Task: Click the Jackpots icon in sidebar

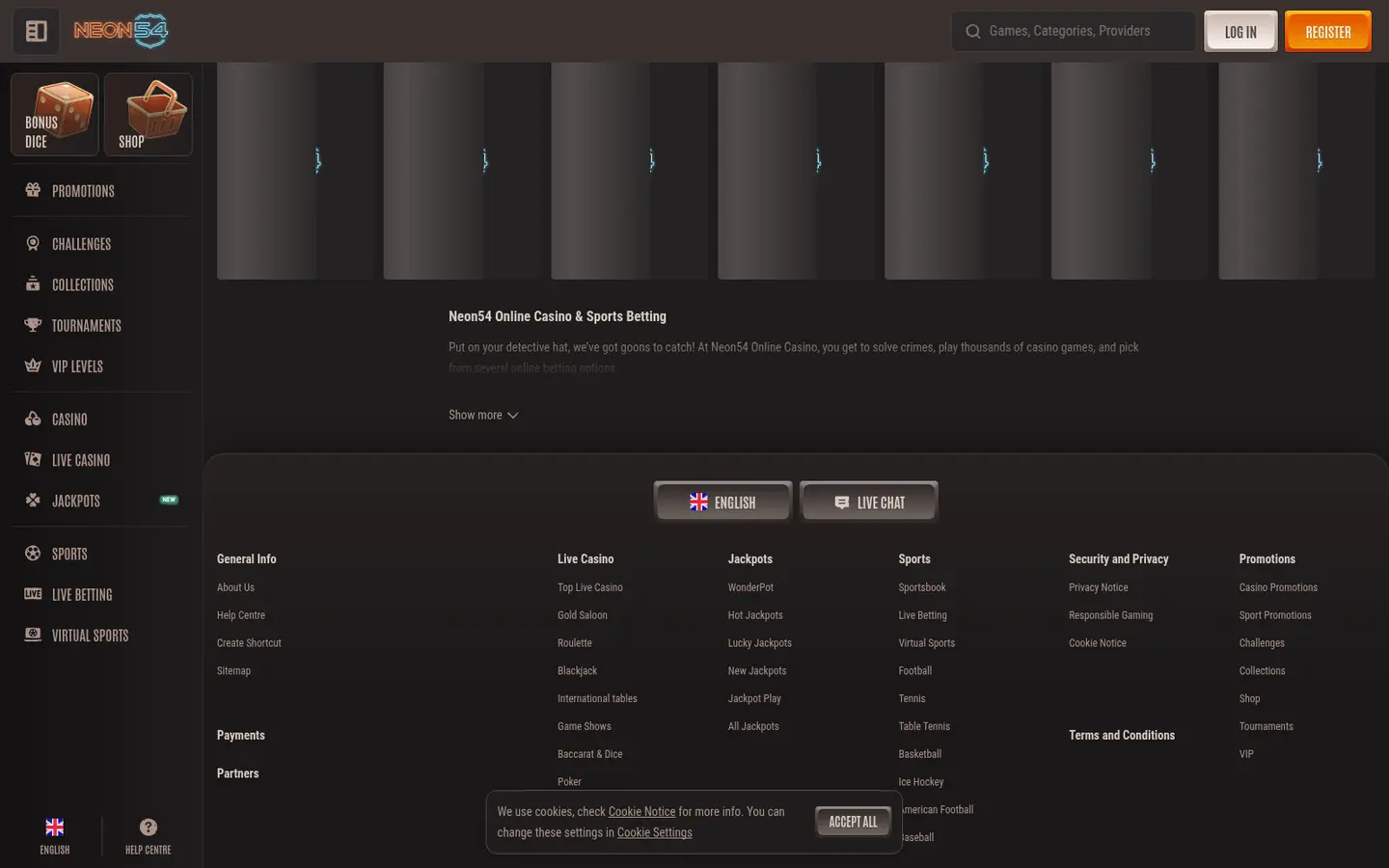Action: pos(33,500)
